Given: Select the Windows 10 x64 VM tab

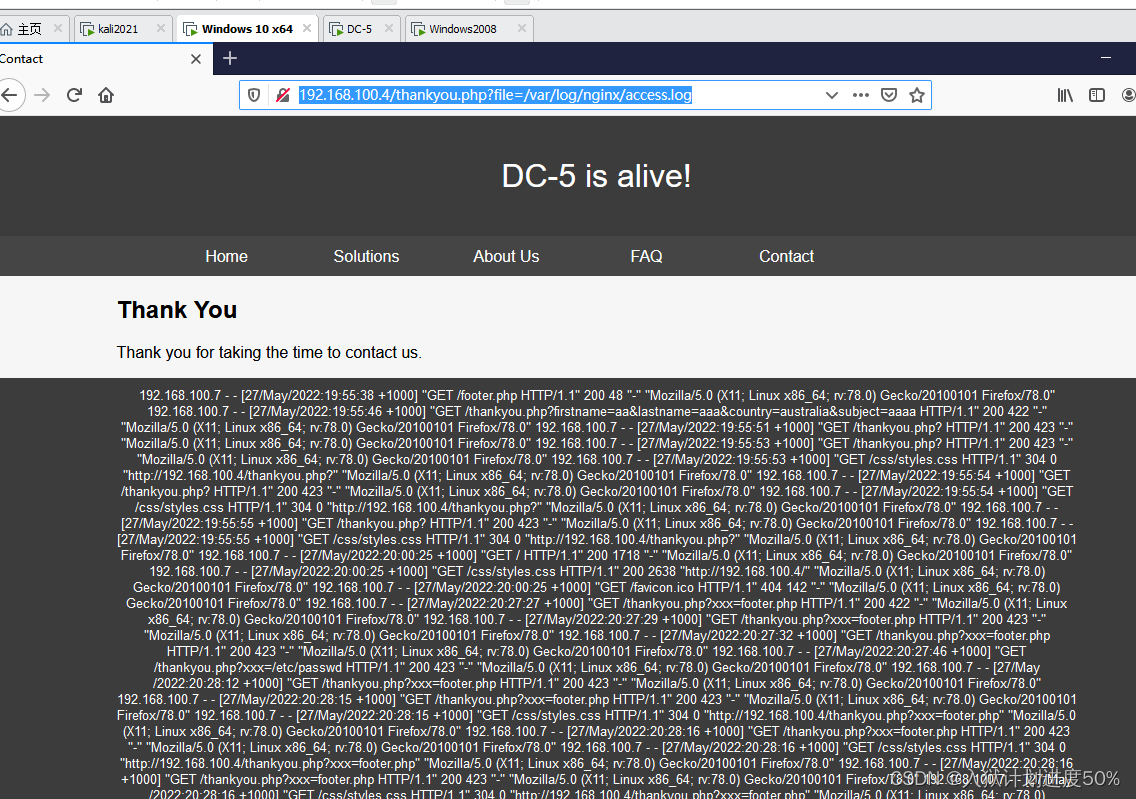Looking at the screenshot, I should [x=247, y=29].
